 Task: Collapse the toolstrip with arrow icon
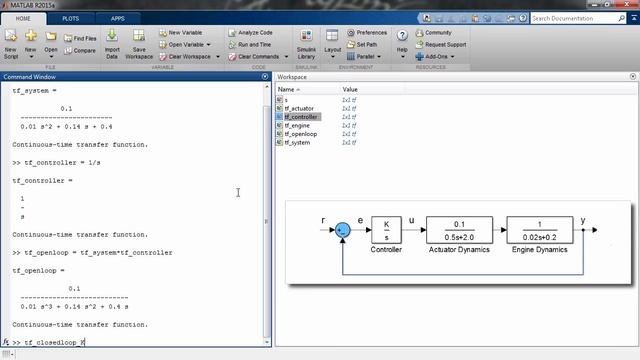[634, 18]
